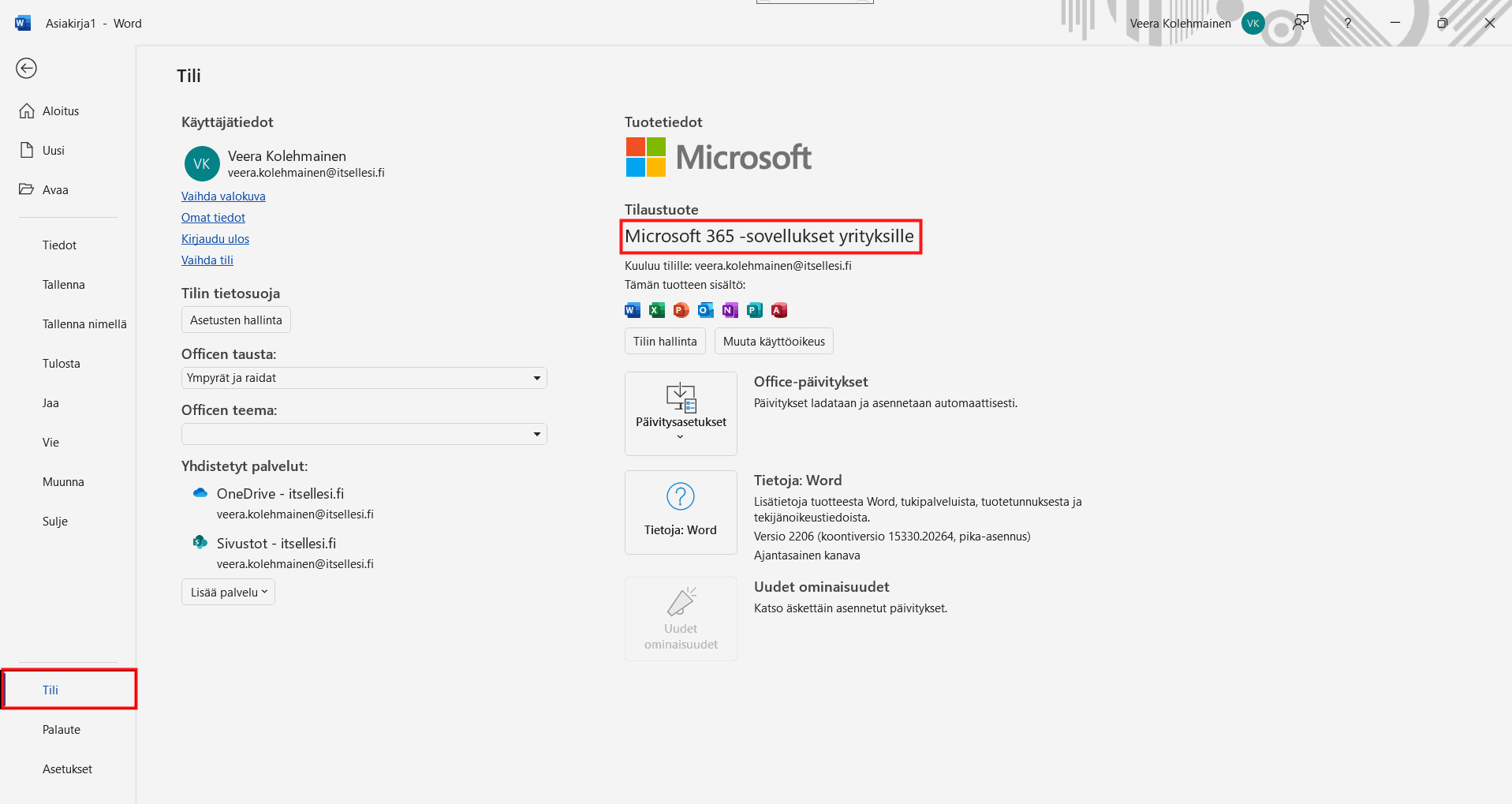Select Sulje in the sidebar
The height and width of the screenshot is (804, 1512).
55,522
